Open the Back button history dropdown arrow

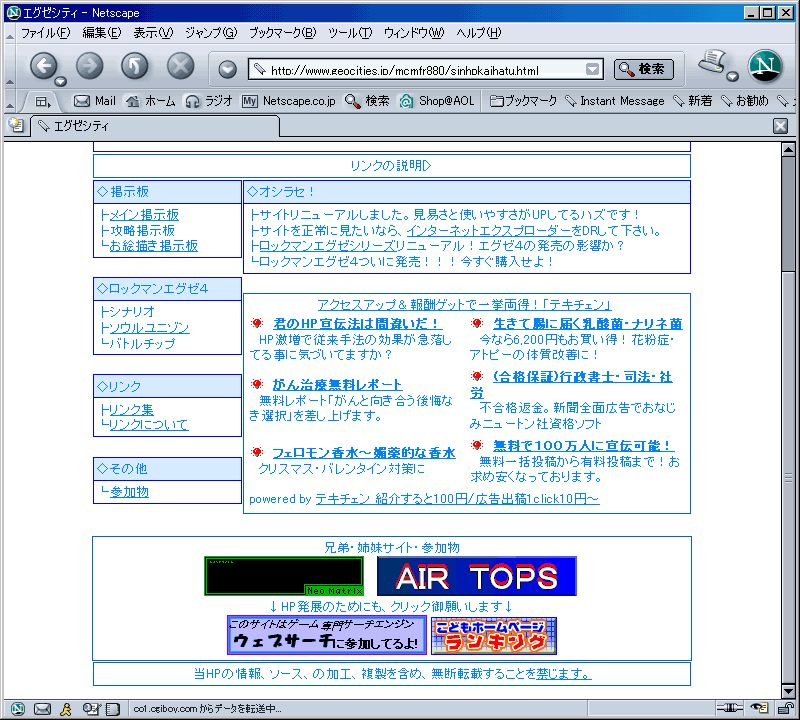tap(61, 81)
